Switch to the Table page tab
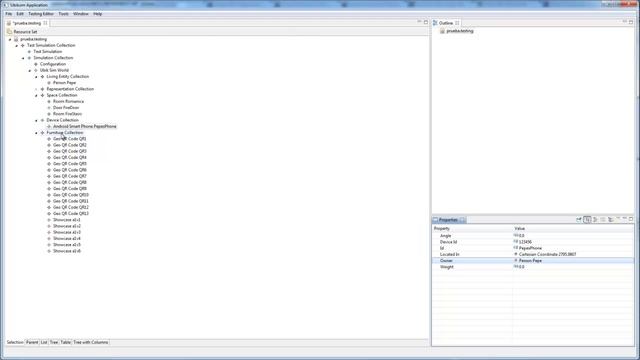640x360 pixels. (66, 342)
